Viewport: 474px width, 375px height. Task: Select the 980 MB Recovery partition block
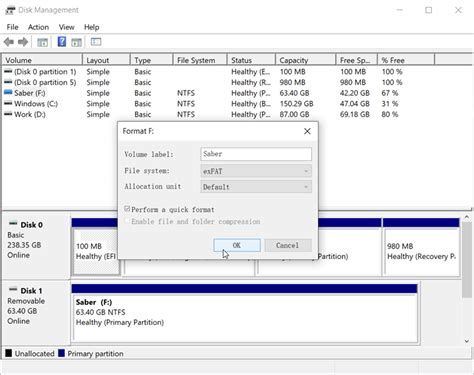click(x=421, y=252)
